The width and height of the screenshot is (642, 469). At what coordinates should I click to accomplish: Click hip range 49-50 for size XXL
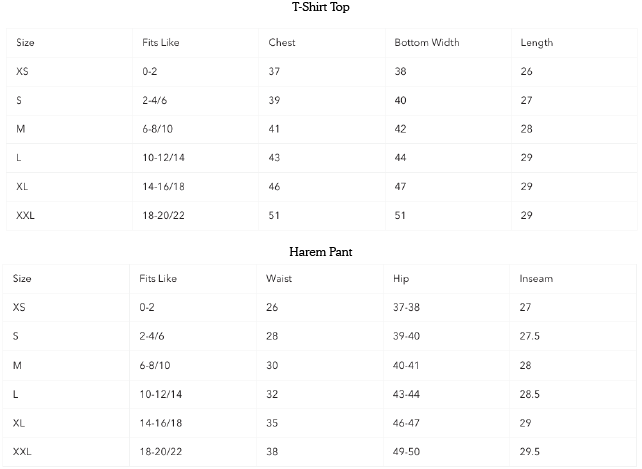click(x=408, y=452)
